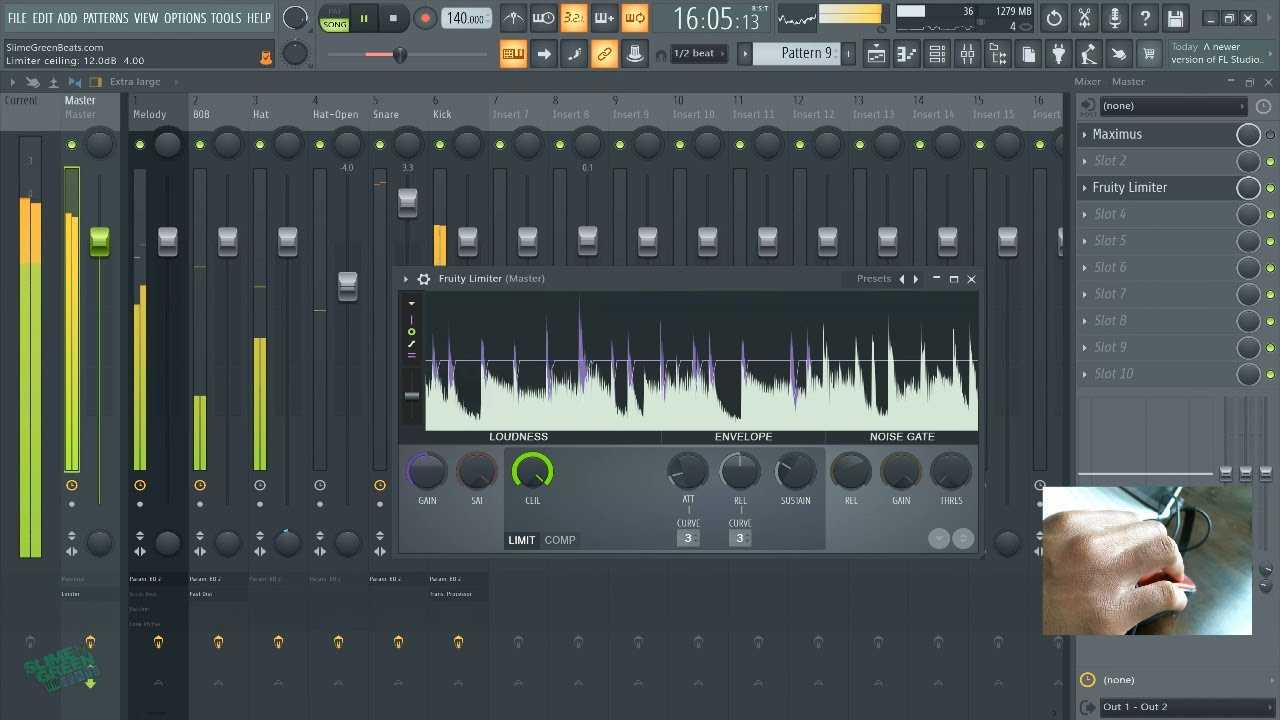This screenshot has width=1280, height=720.
Task: Switch to LIMIT tab in Fruity Limiter
Action: tap(522, 540)
